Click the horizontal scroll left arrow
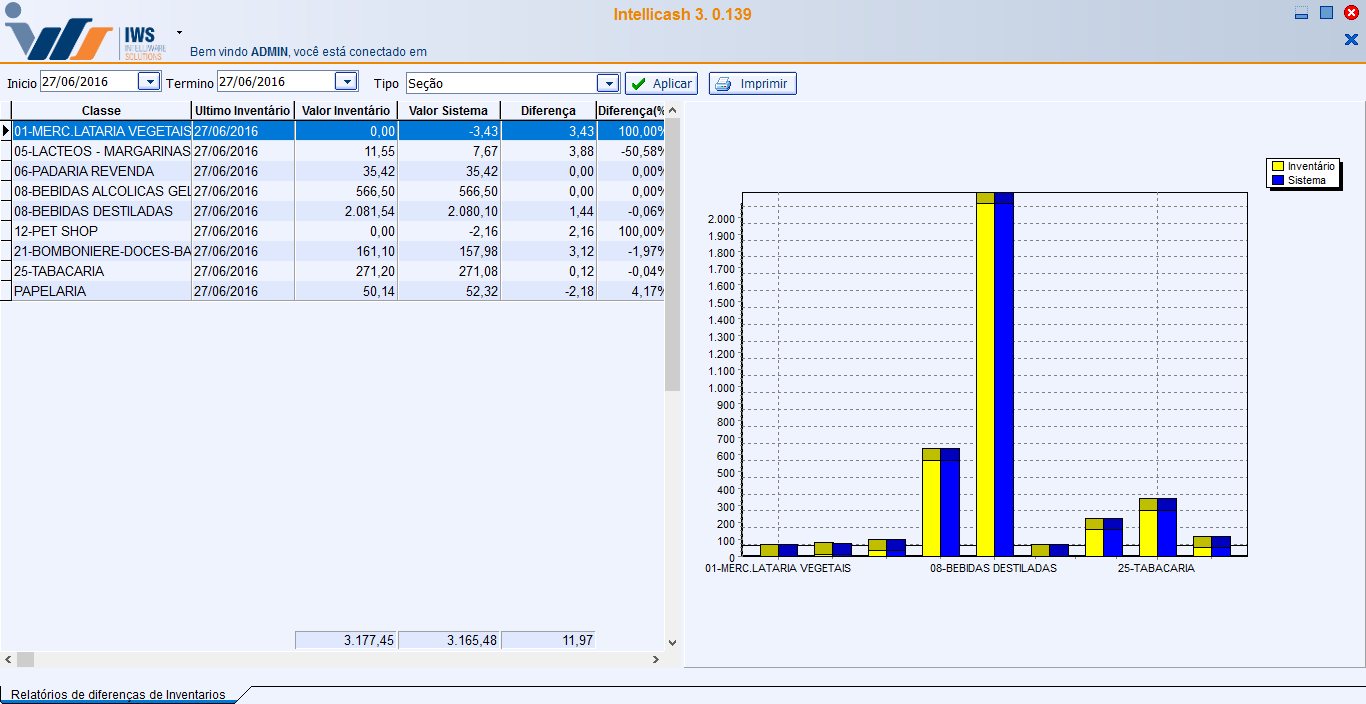Image resolution: width=1366 pixels, height=704 pixels. pyautogui.click(x=8, y=659)
